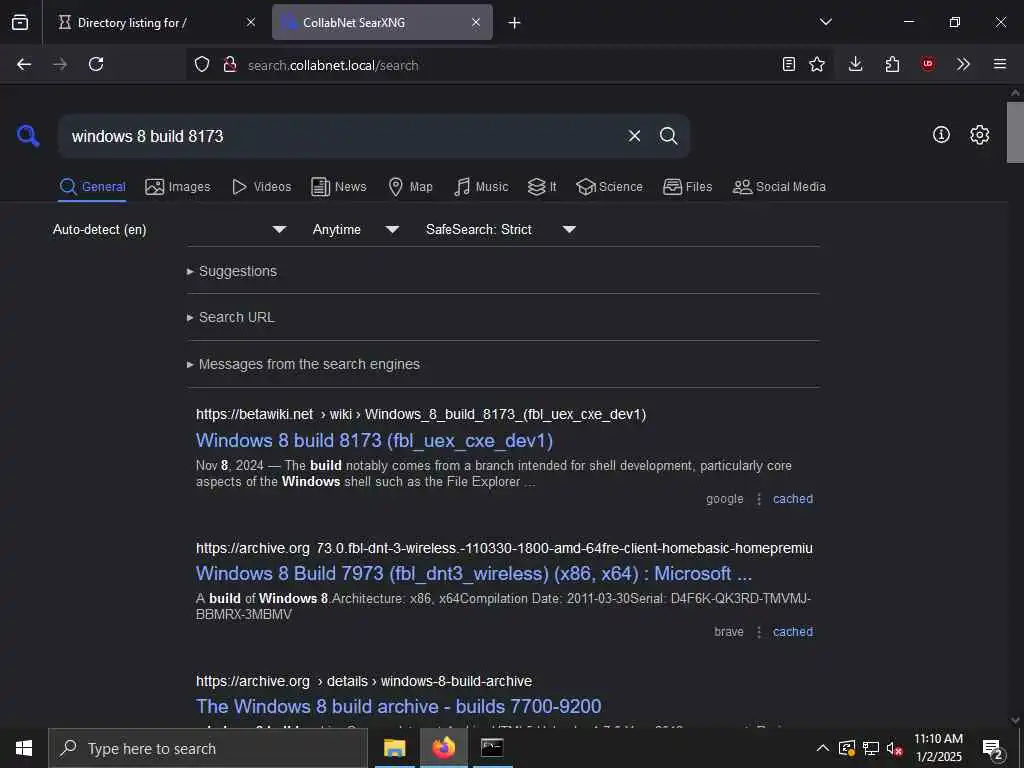Screen dimensions: 1024x768
Task: List all tabs dropdown arrow
Action: [825, 22]
